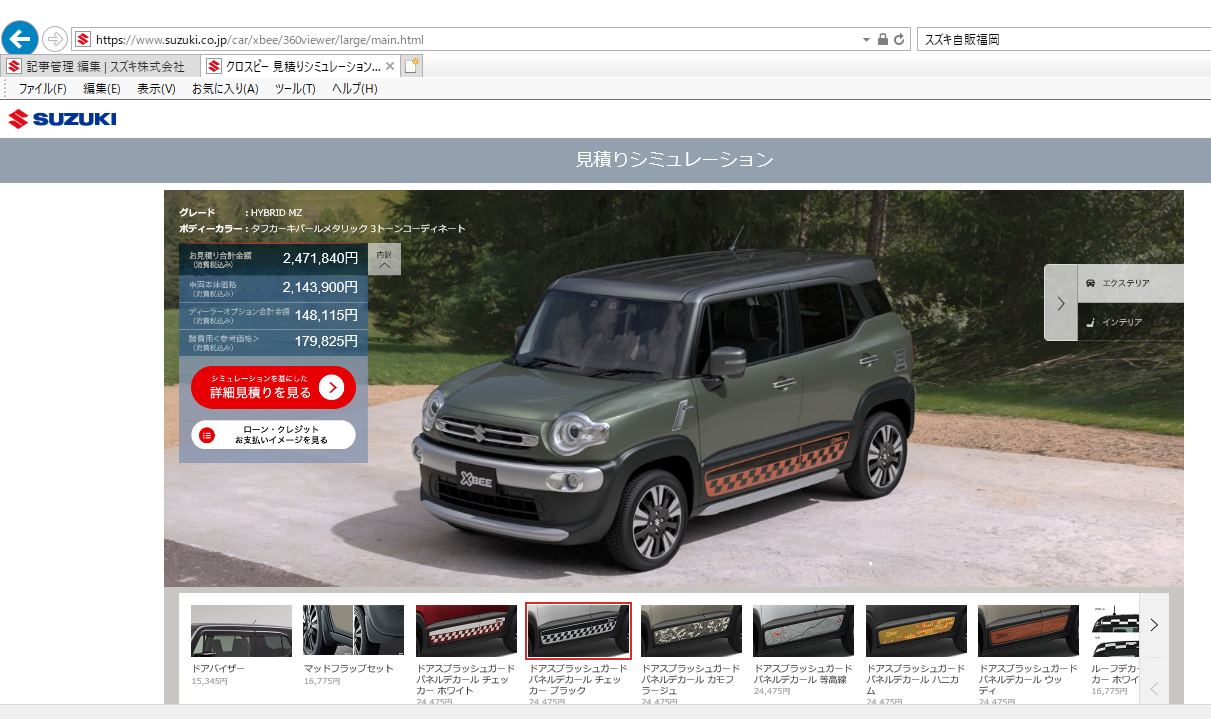Viewport: 1211px width, 719px height.
Task: Click the 見積りシミュレーション page heading
Action: (675, 160)
